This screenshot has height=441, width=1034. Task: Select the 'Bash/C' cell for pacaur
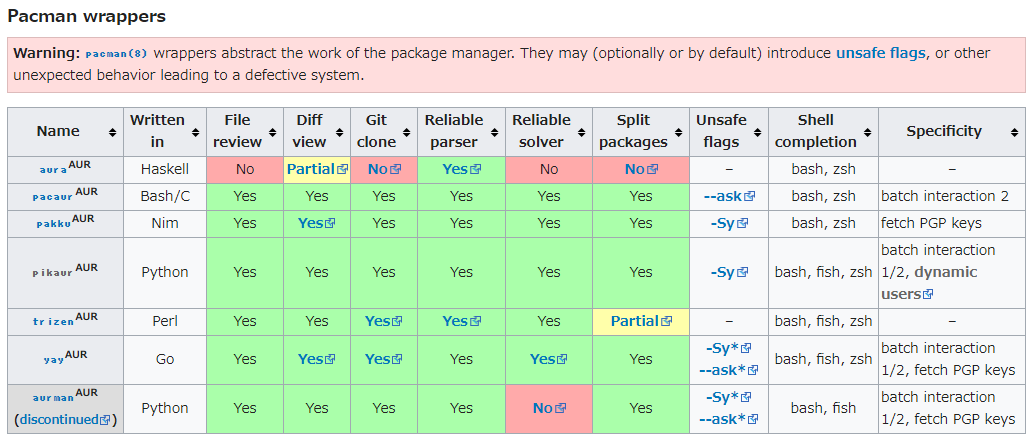point(165,196)
